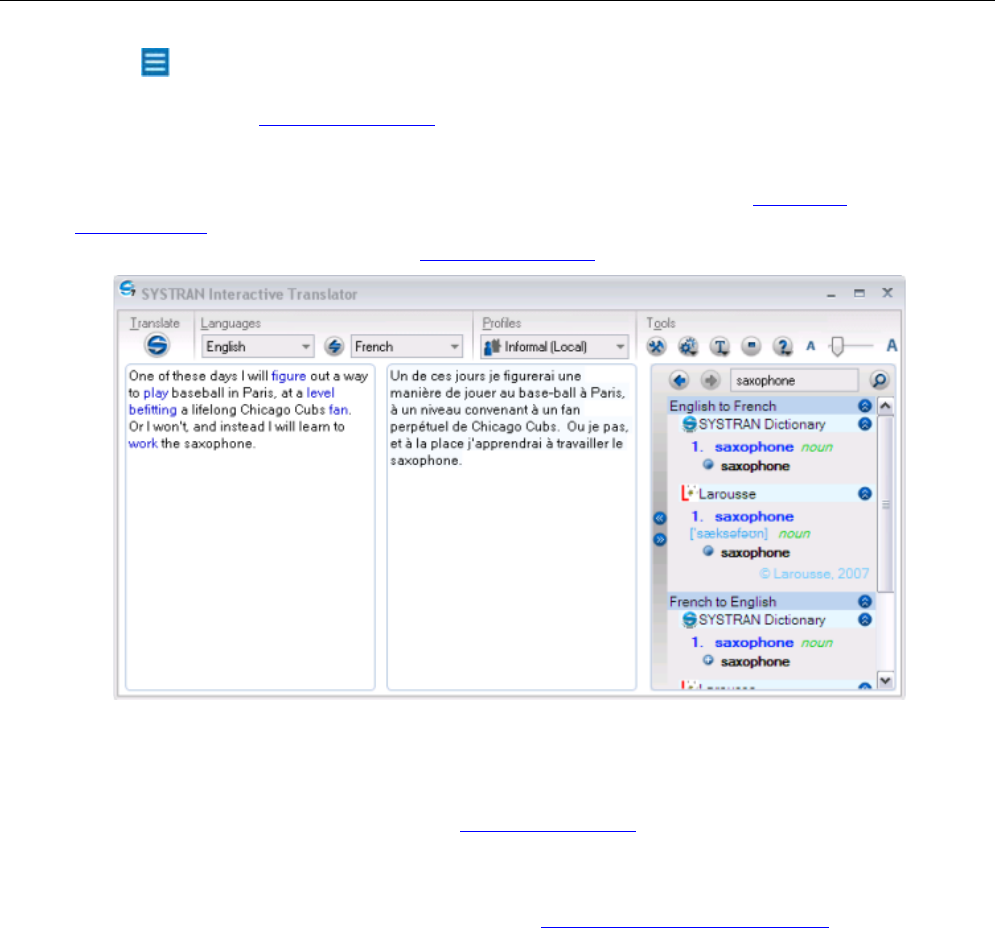Click the 'SYSTRAN Interactive Translator' window title
This screenshot has height=928, width=995.
pyautogui.click(x=249, y=295)
